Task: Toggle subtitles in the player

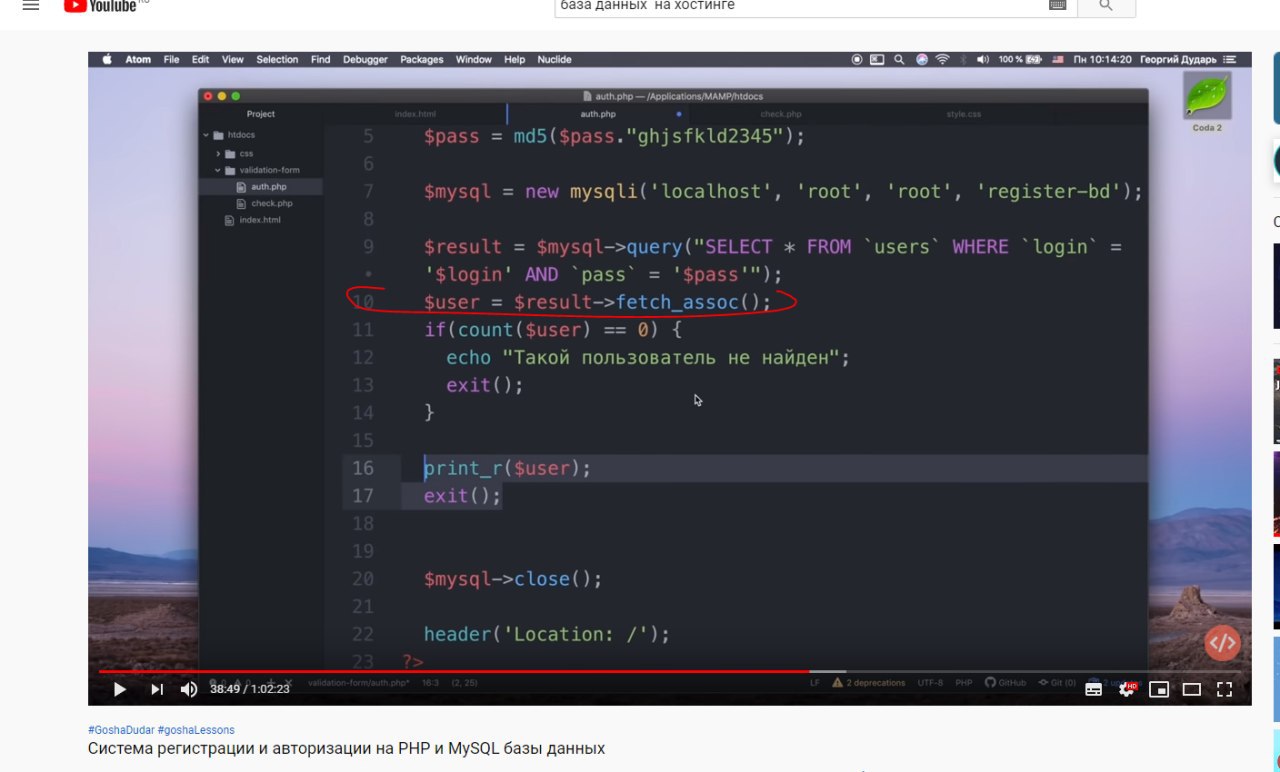Action: tap(1094, 689)
